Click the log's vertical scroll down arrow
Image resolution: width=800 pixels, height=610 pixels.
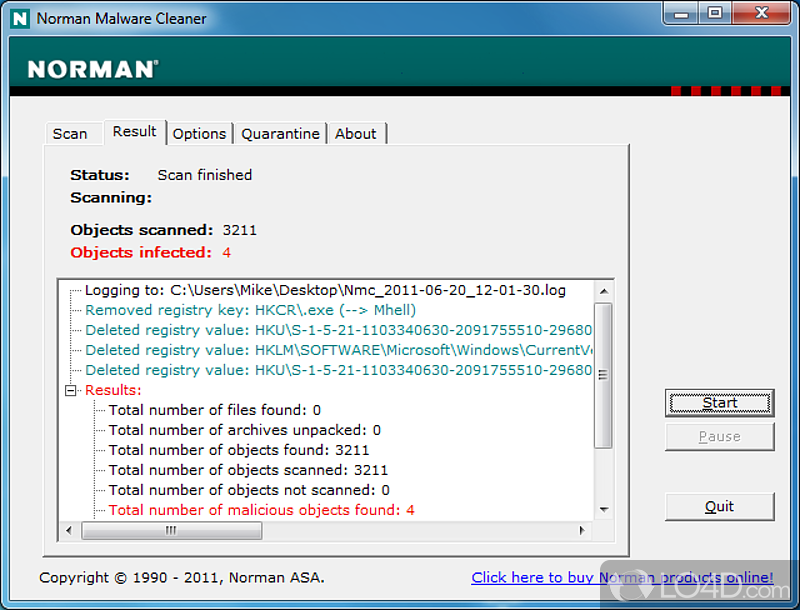click(x=604, y=510)
